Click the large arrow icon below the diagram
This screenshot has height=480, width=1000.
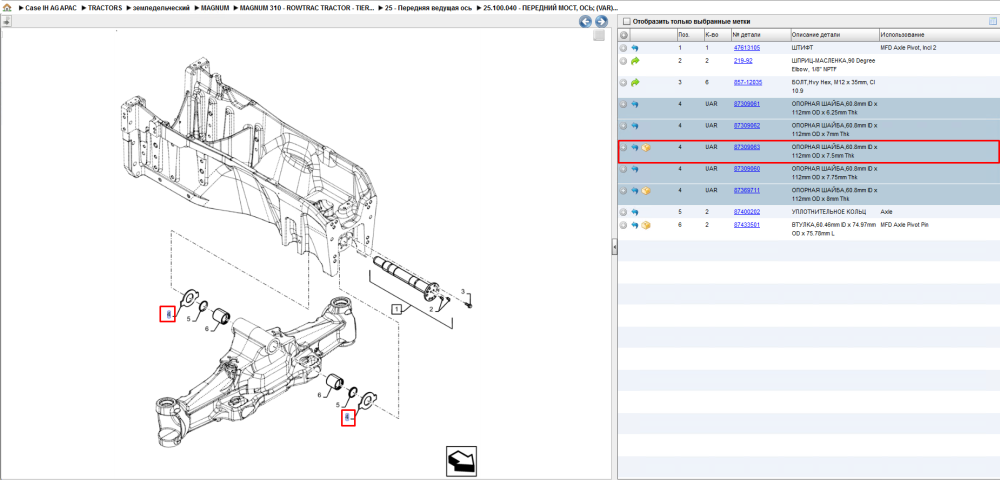point(462,461)
